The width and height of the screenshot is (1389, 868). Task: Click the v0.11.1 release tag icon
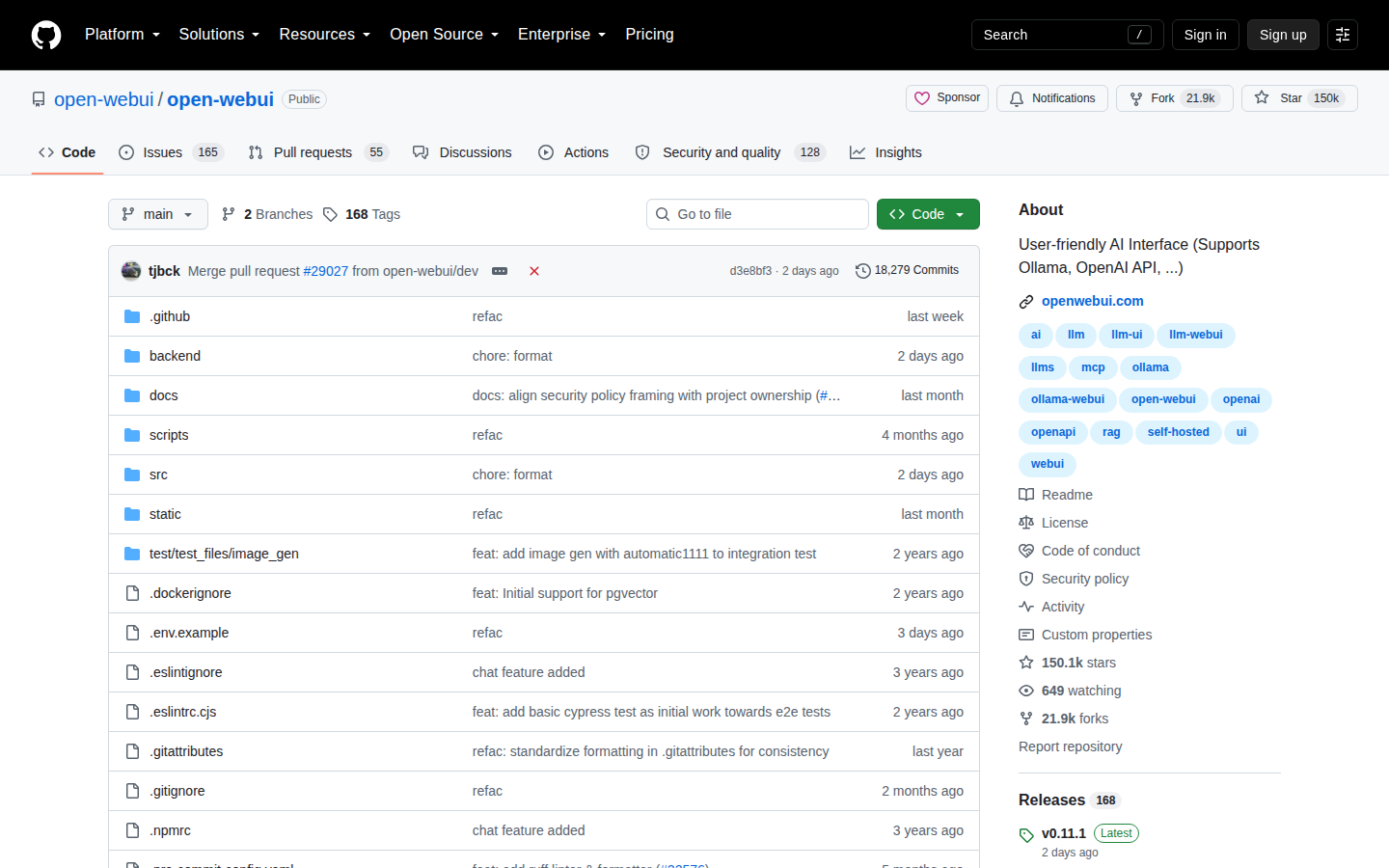1026,835
